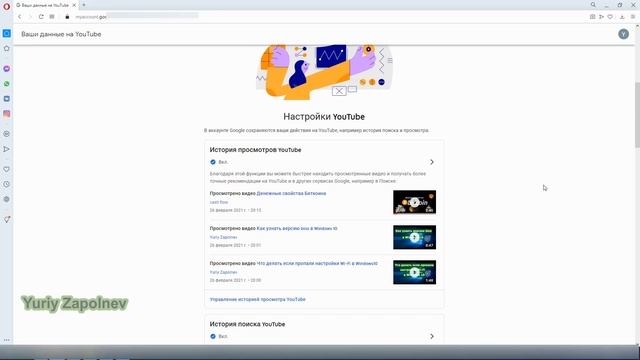The image size is (640, 360).
Task: Go forward with the browser forward arrow
Action: [30, 17]
